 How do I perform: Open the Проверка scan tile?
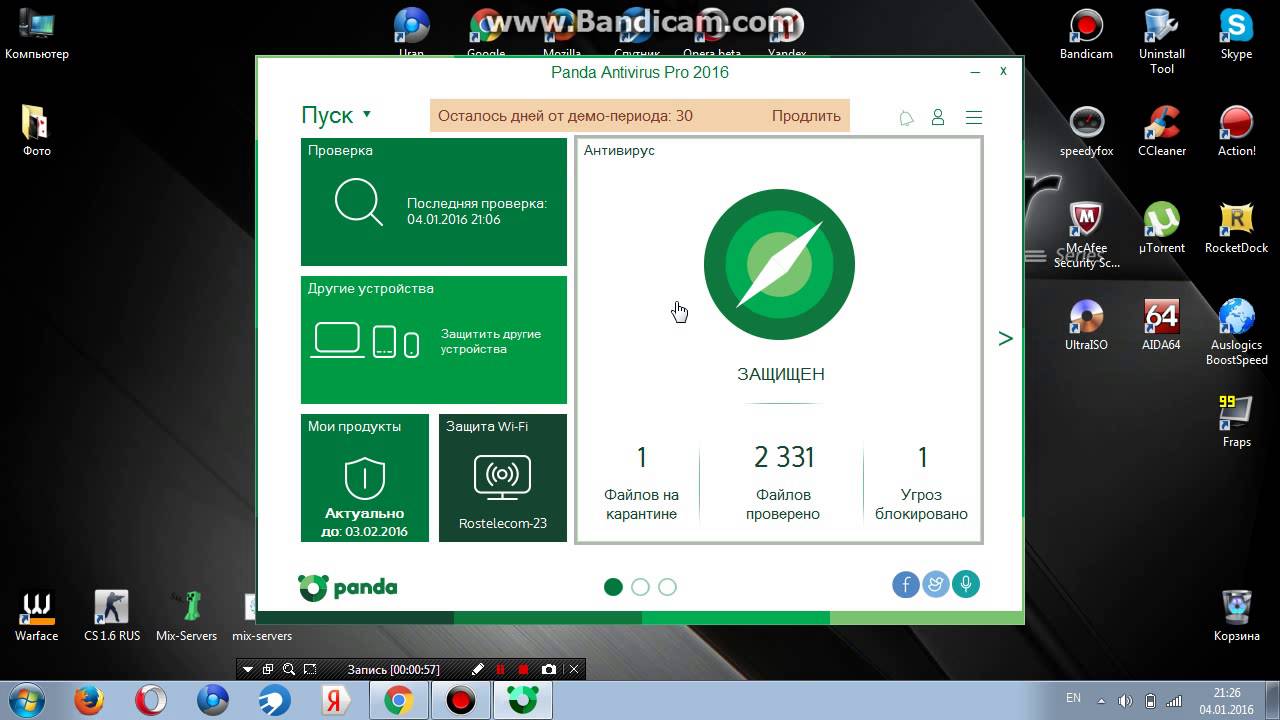(434, 202)
